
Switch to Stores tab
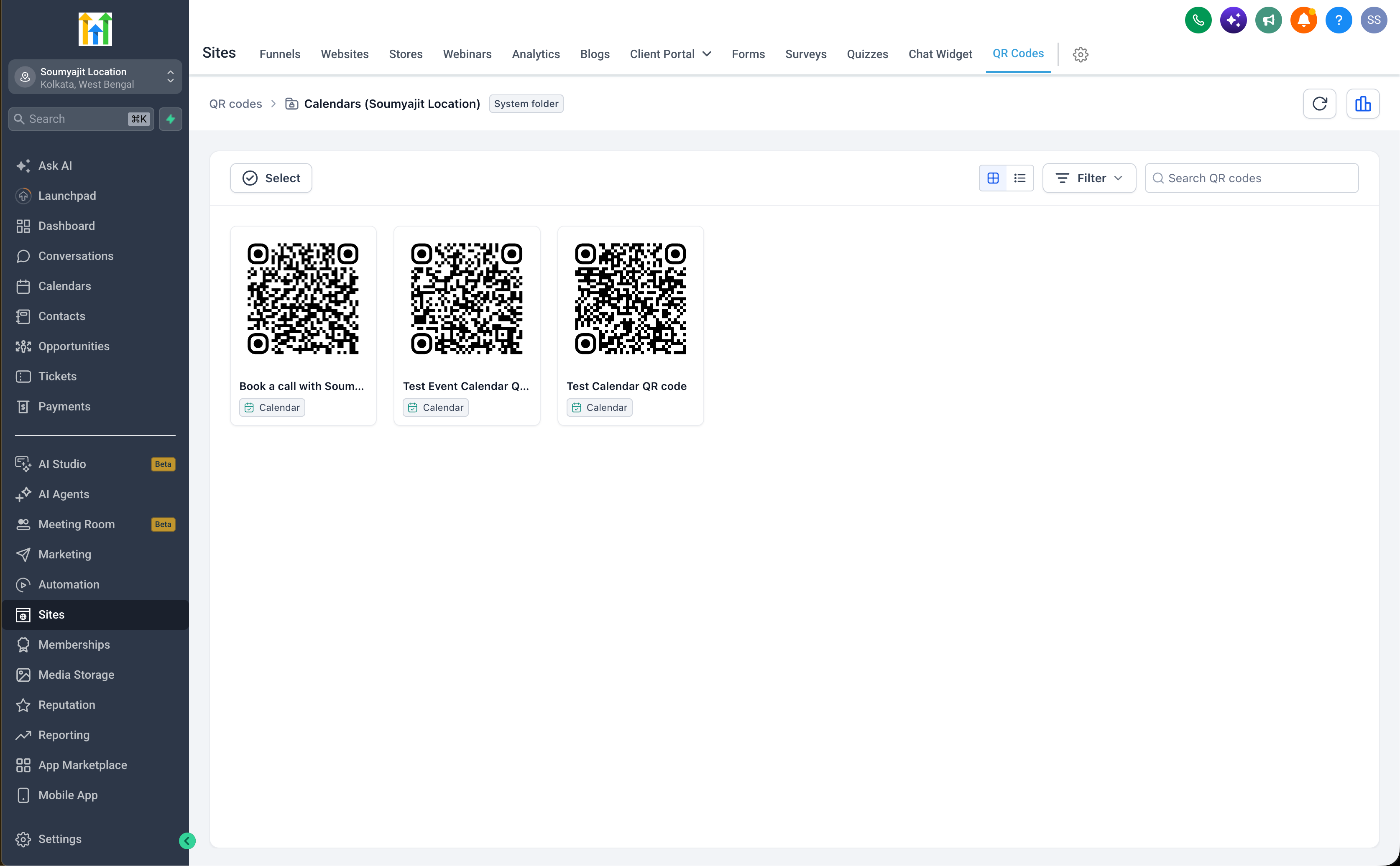pyautogui.click(x=405, y=54)
